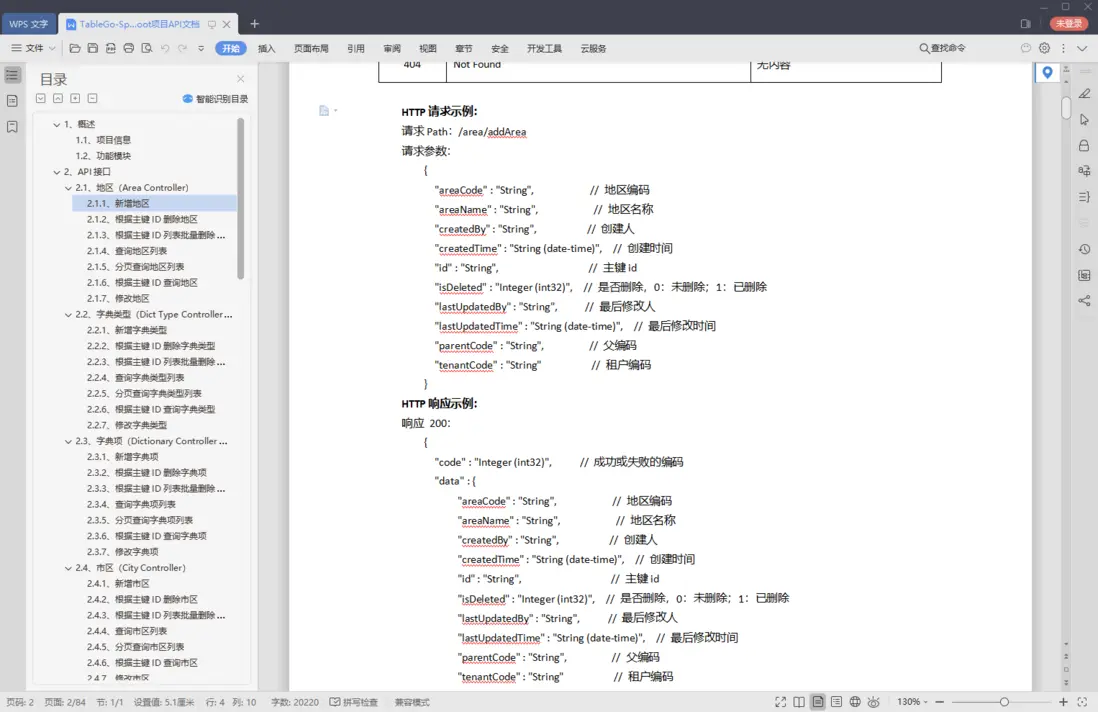
Task: Open the 文件 menu dropdown
Action: [x=34, y=48]
